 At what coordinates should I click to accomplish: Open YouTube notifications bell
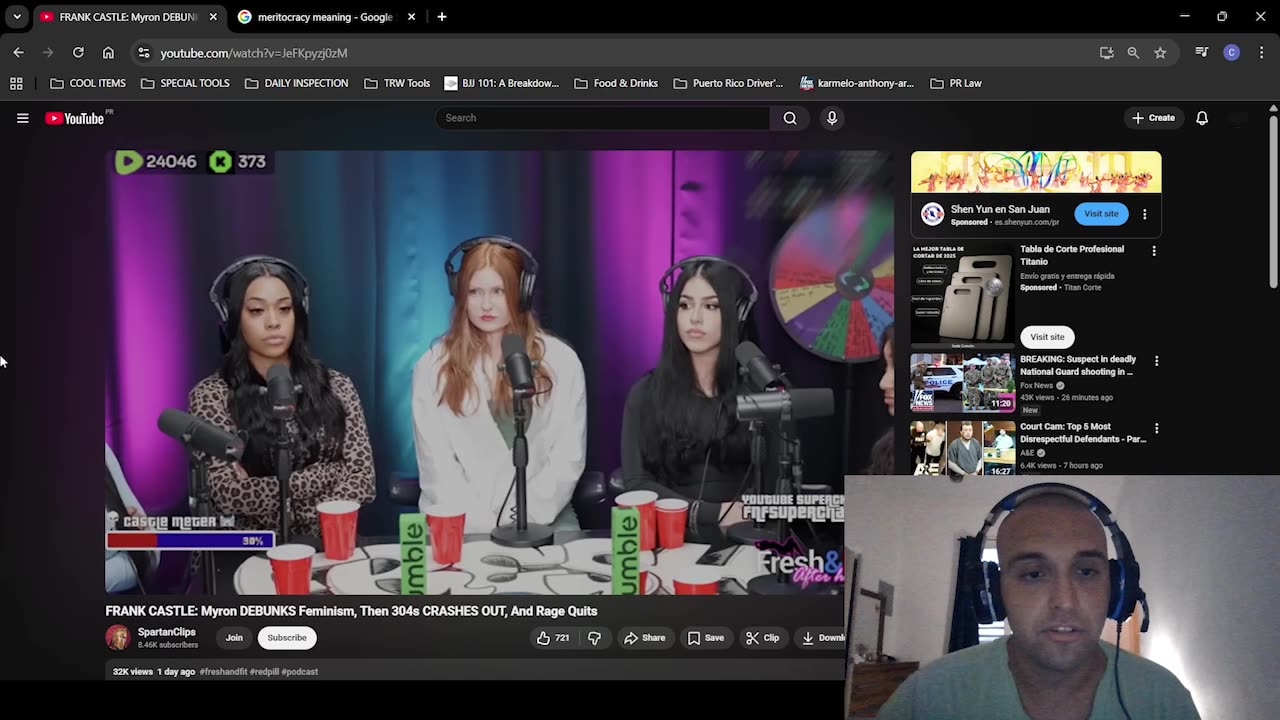(x=1202, y=118)
